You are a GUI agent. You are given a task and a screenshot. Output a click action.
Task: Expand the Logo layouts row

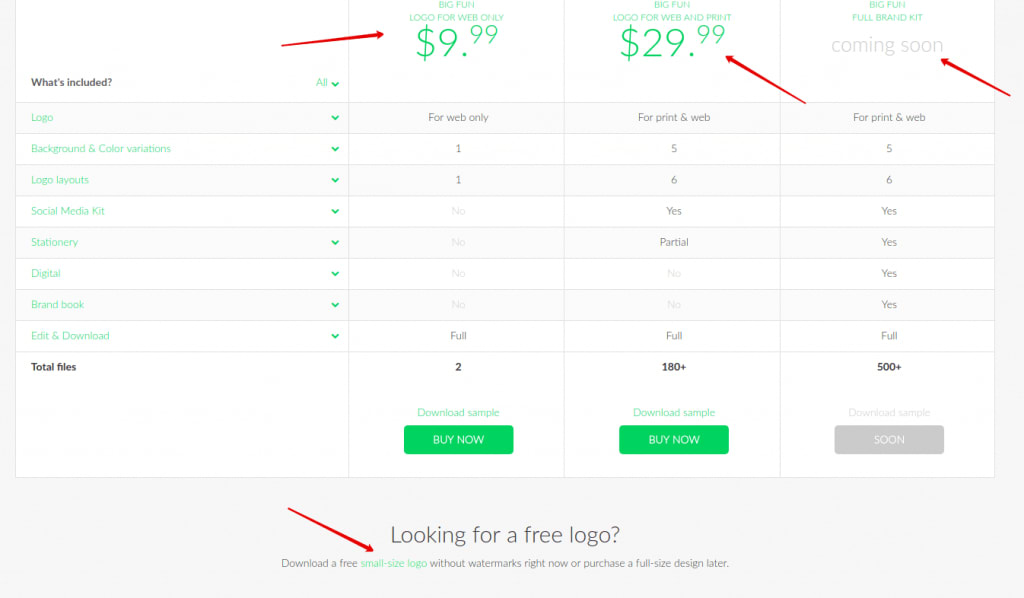pos(336,179)
